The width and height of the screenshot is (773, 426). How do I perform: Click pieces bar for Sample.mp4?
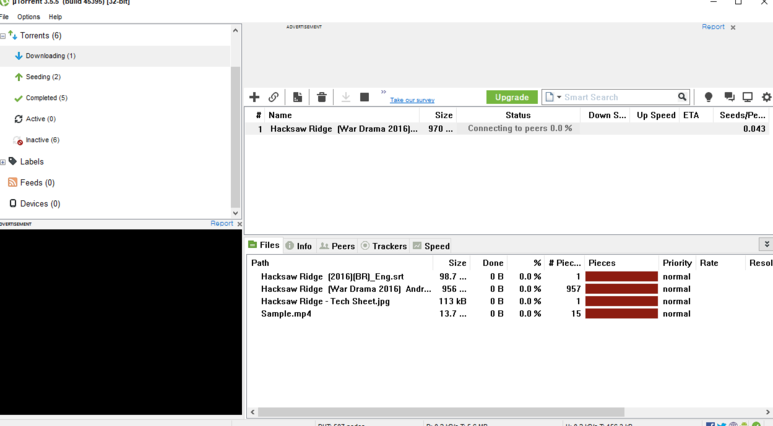click(621, 314)
